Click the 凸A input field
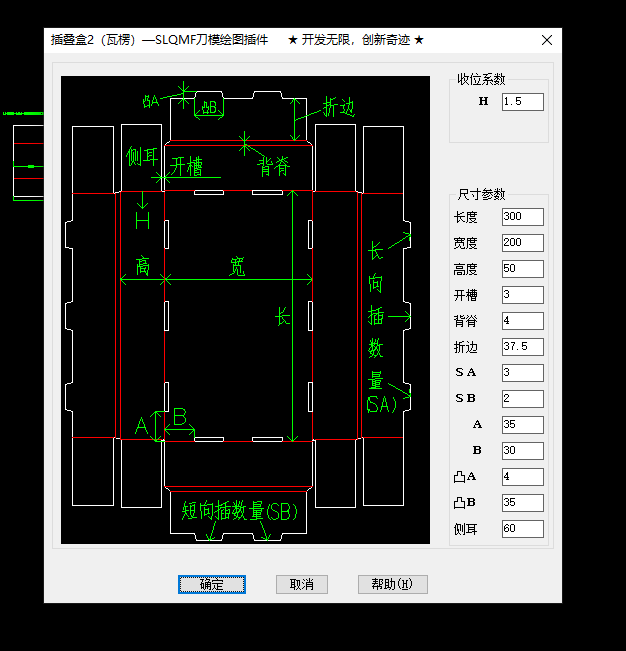Viewport: 626px width, 651px height. (x=522, y=477)
